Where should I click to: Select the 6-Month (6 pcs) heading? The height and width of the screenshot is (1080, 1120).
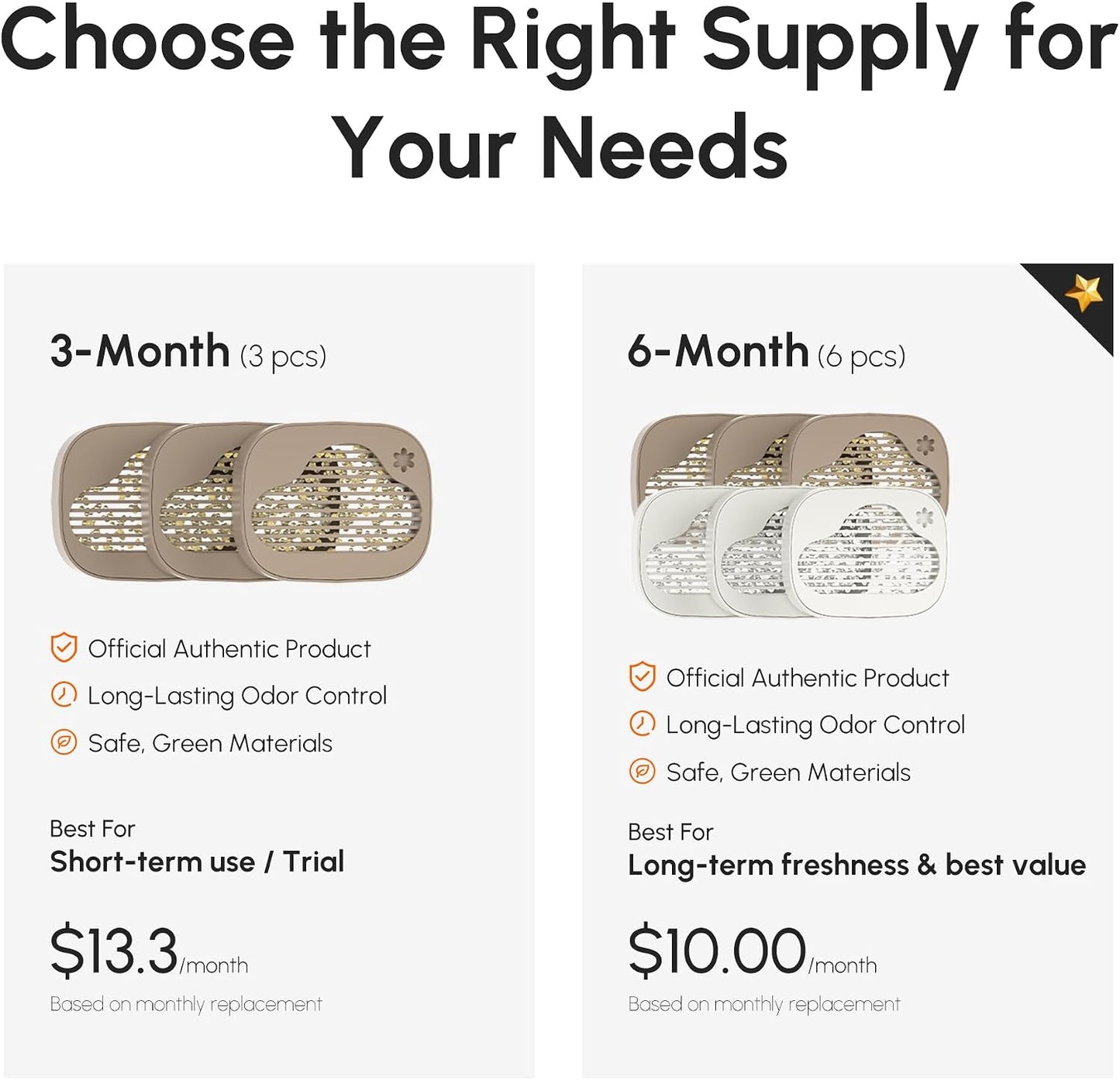767,352
